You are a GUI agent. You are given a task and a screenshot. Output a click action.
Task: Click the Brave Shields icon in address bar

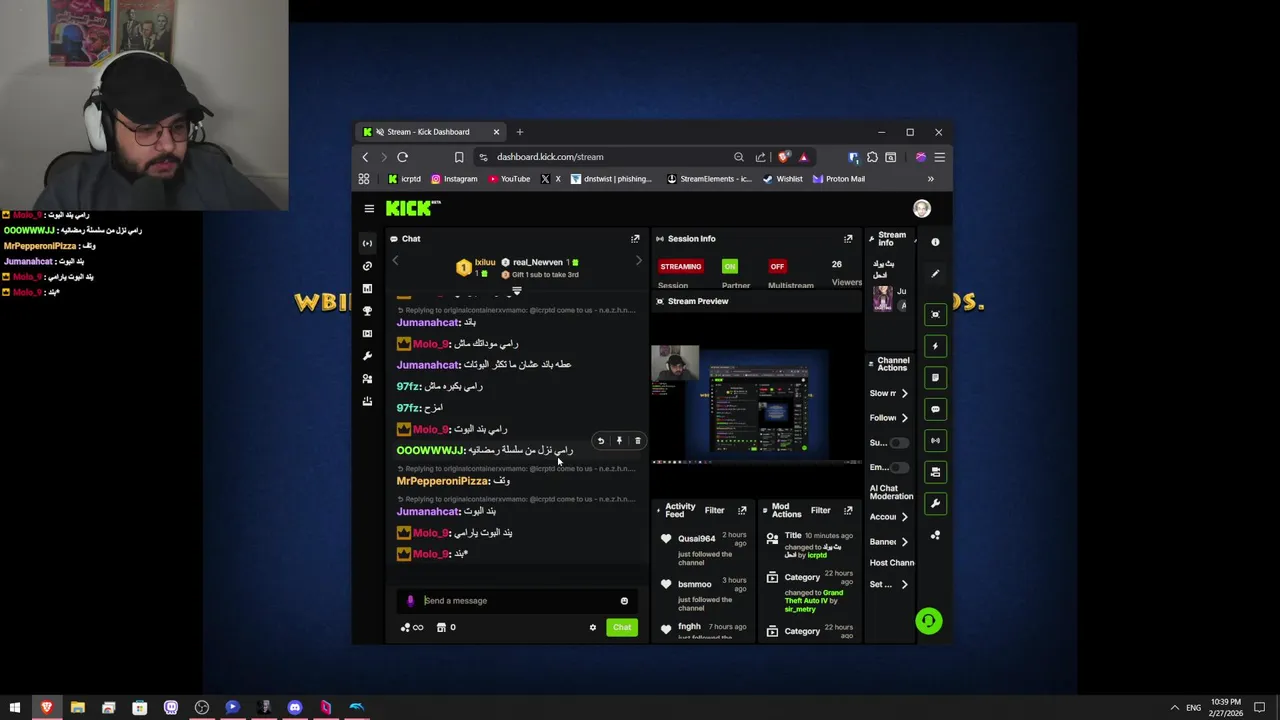tap(783, 157)
